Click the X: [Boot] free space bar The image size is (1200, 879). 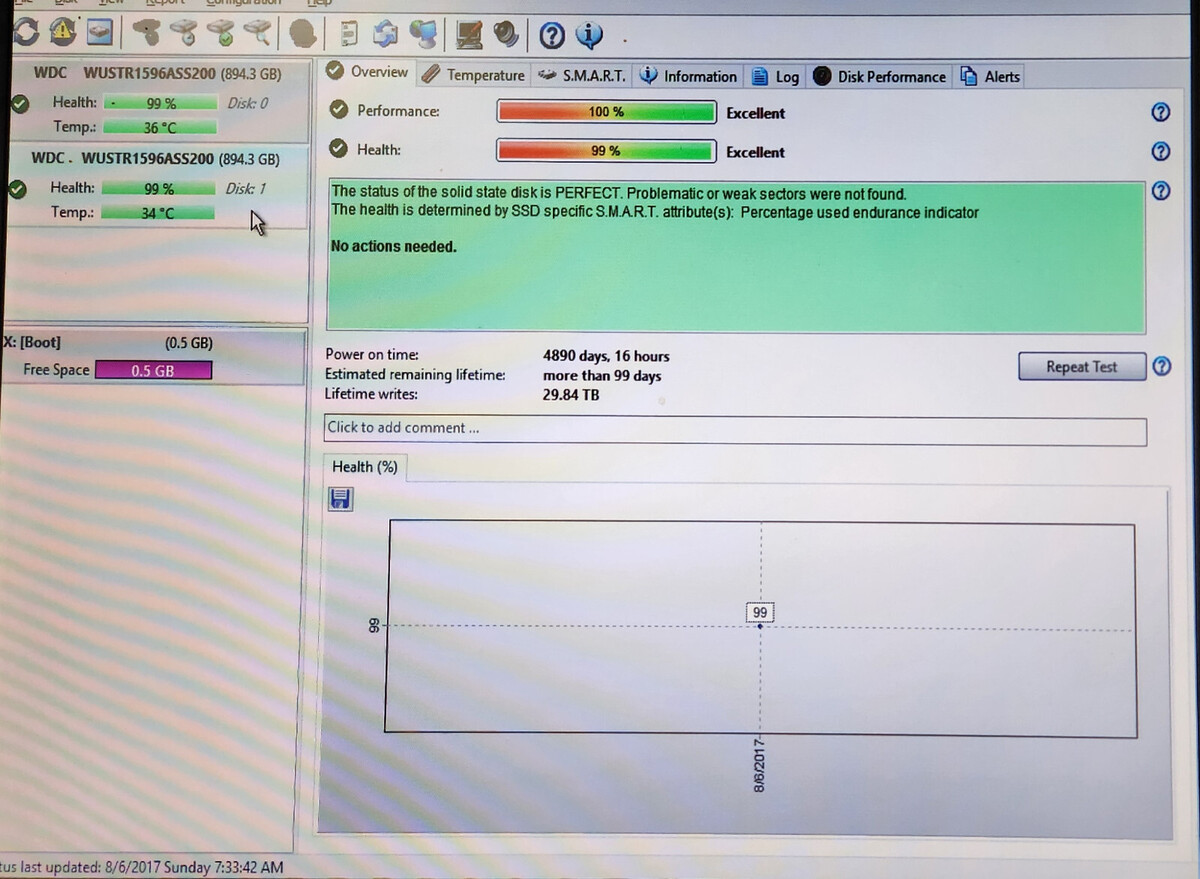(153, 370)
